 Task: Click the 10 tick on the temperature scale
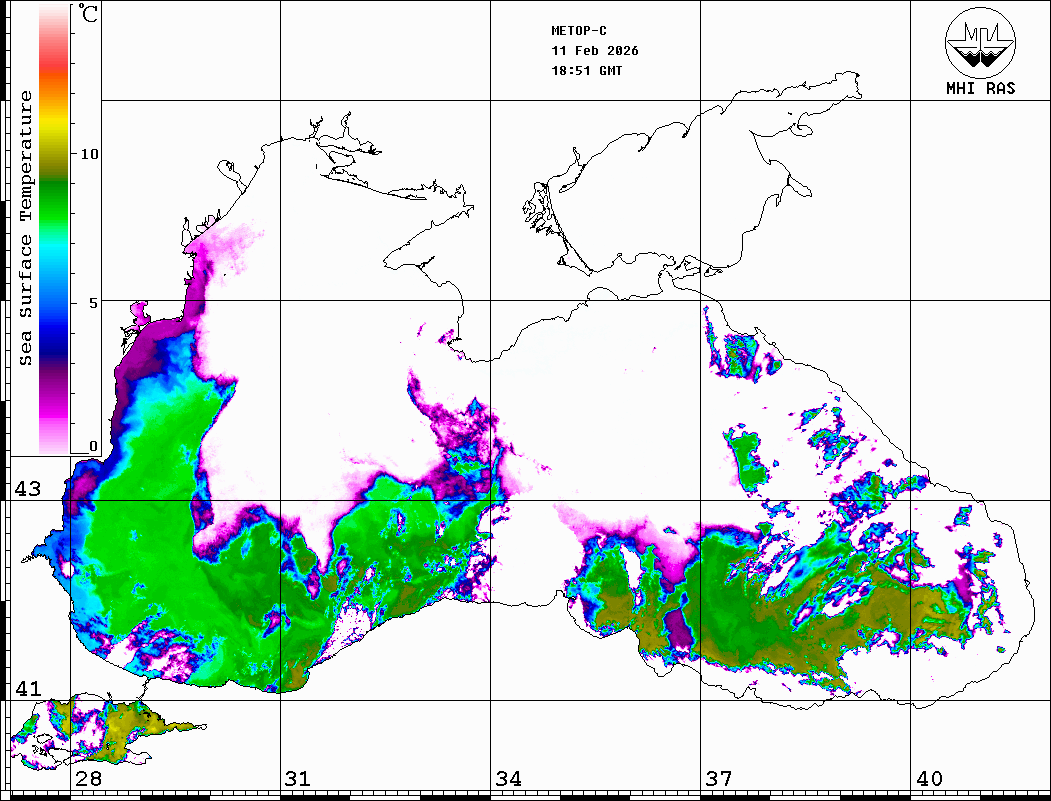point(90,154)
